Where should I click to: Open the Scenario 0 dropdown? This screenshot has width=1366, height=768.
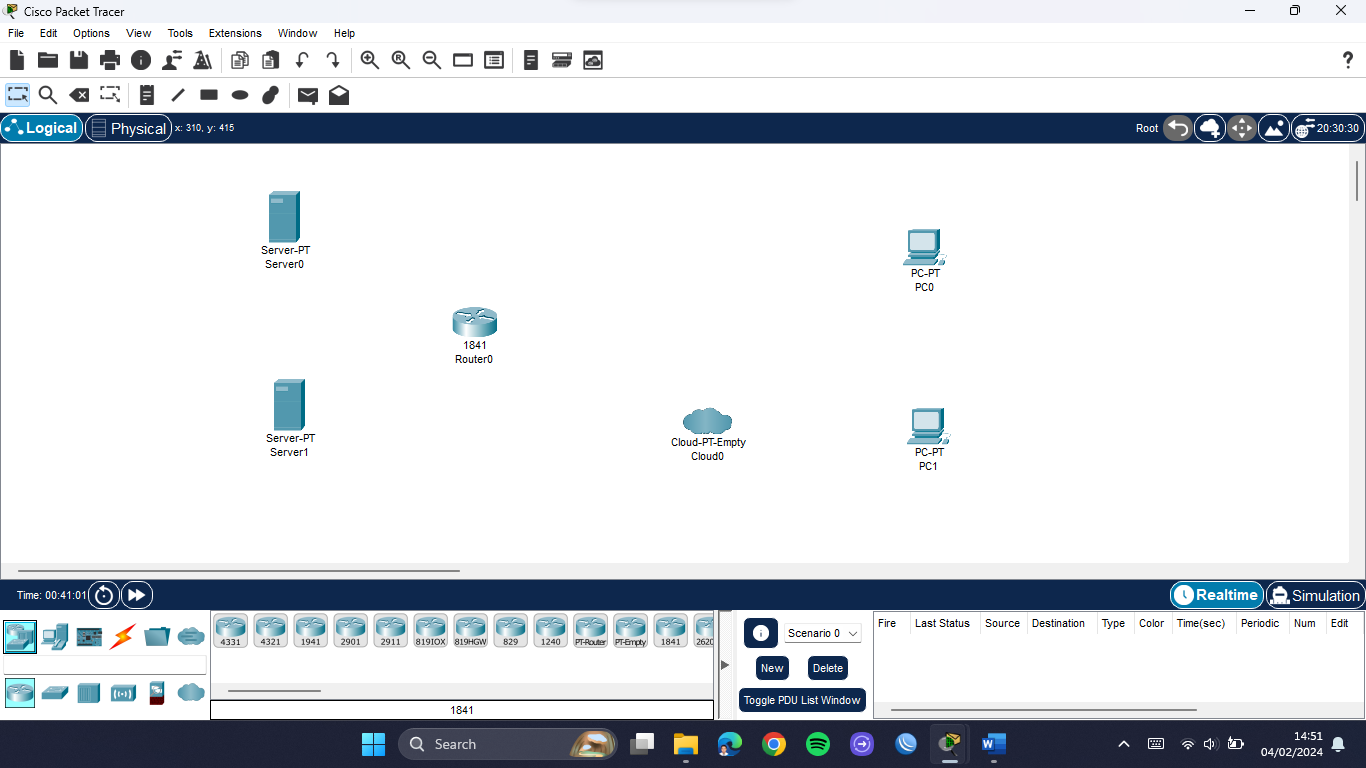point(822,633)
